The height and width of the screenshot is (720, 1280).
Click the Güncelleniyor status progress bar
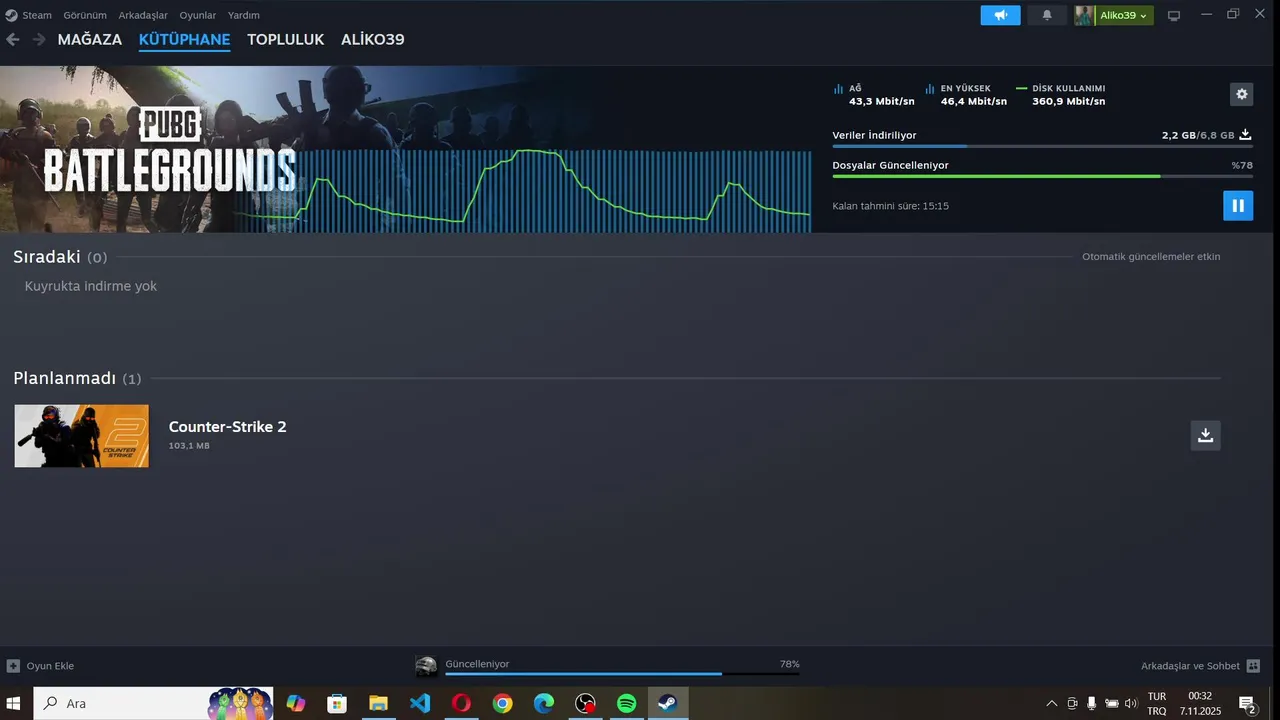click(x=622, y=673)
